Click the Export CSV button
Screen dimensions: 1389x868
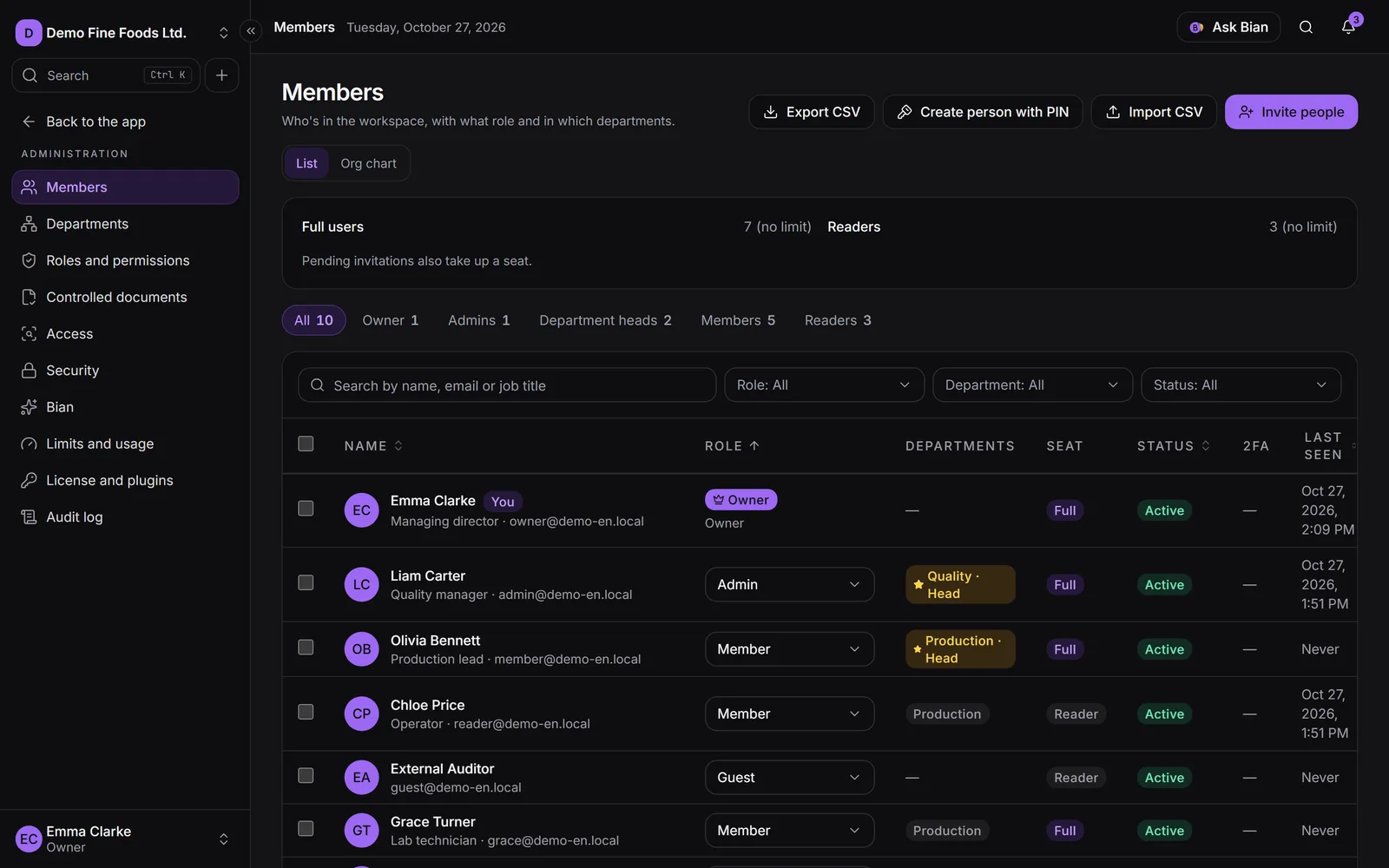(x=811, y=112)
